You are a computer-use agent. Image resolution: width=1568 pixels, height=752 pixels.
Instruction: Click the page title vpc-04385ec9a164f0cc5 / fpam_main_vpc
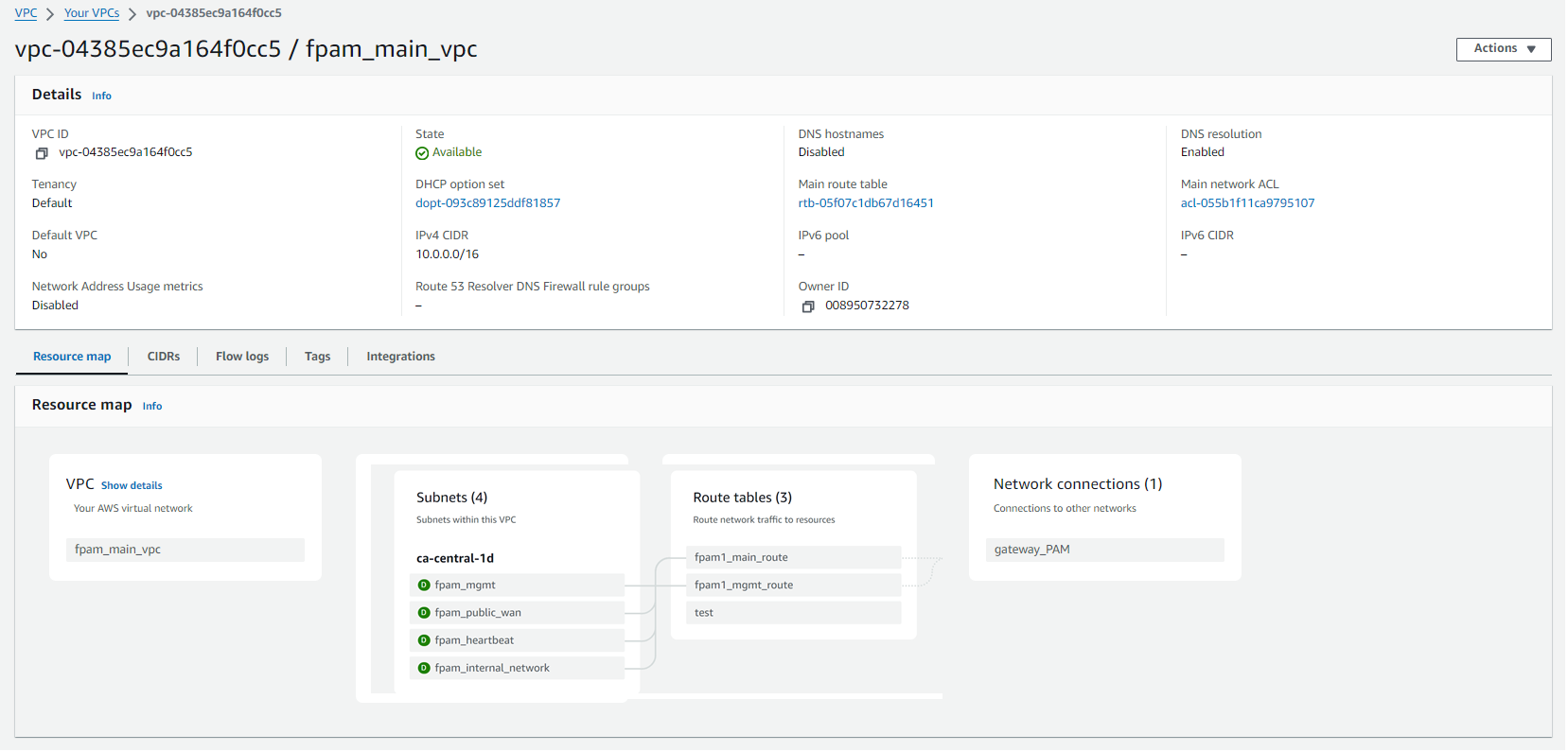pos(246,49)
